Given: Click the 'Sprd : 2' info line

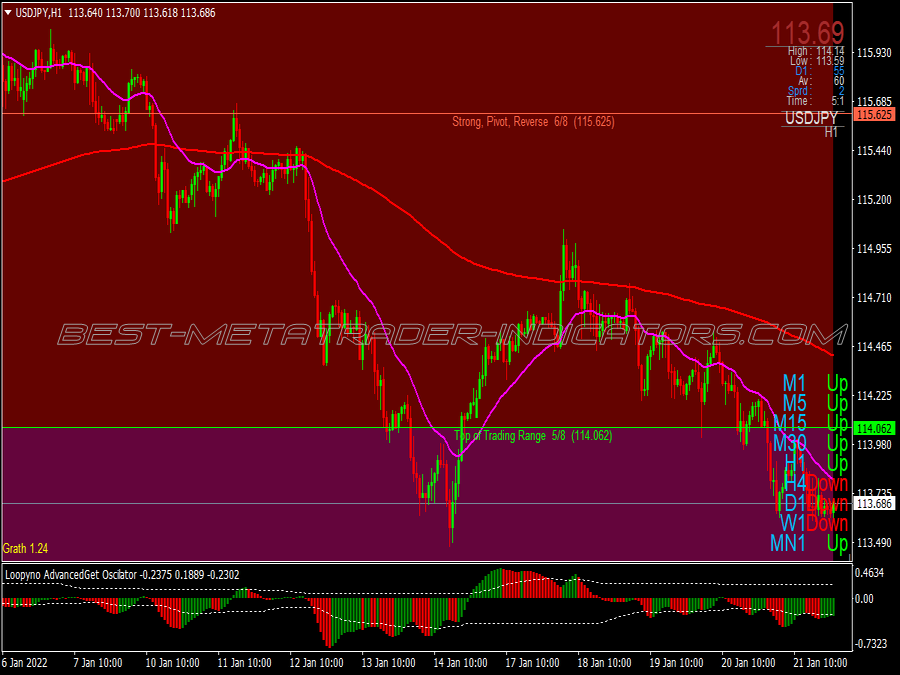Looking at the screenshot, I should (816, 91).
